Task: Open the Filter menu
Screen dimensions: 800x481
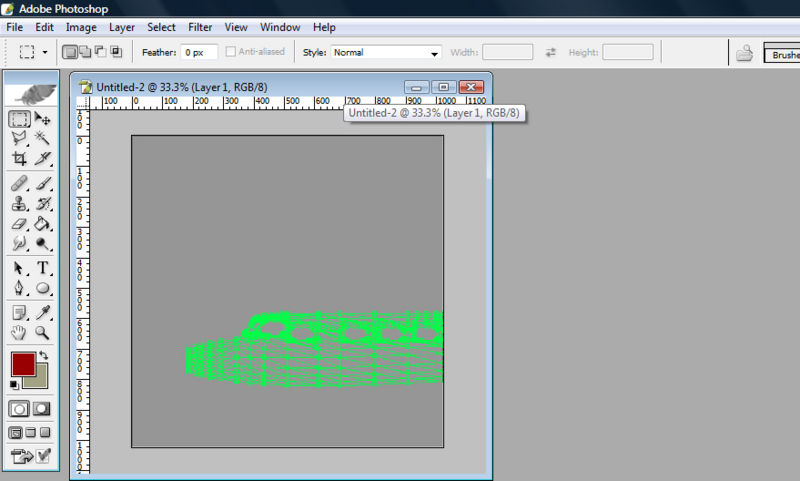Action: click(200, 27)
